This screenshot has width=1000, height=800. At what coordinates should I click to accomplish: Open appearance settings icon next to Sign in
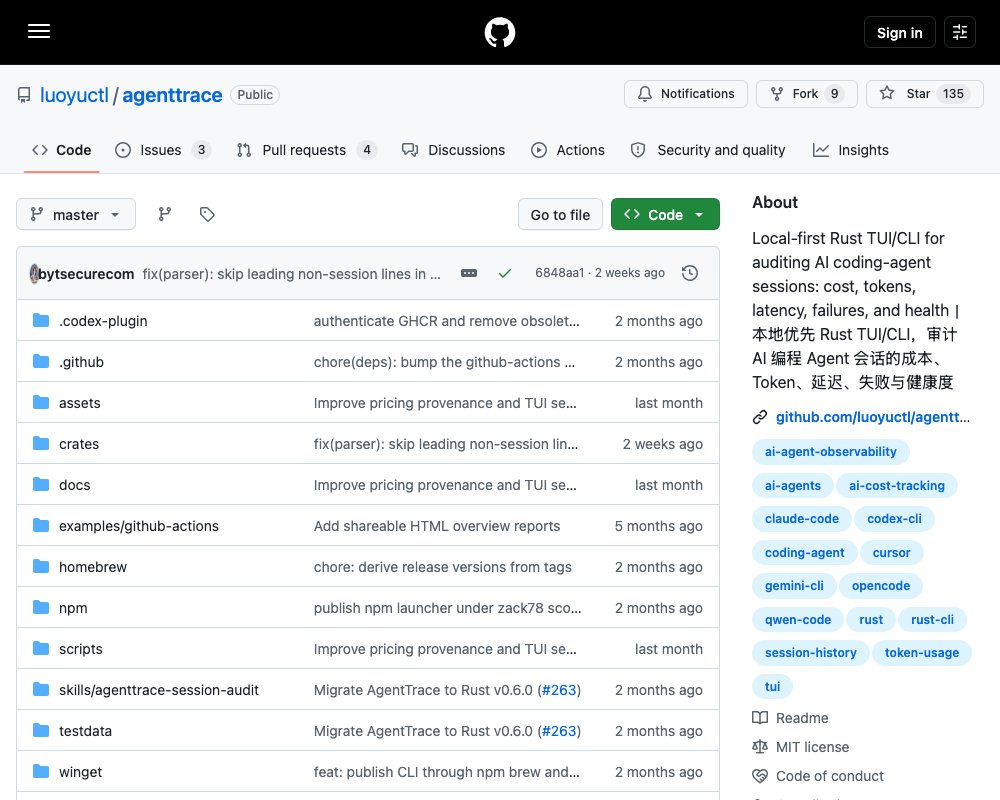pos(960,32)
